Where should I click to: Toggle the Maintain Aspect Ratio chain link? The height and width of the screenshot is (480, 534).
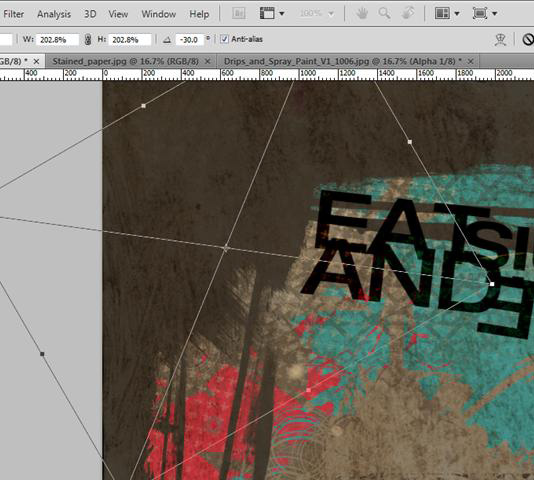coord(88,40)
